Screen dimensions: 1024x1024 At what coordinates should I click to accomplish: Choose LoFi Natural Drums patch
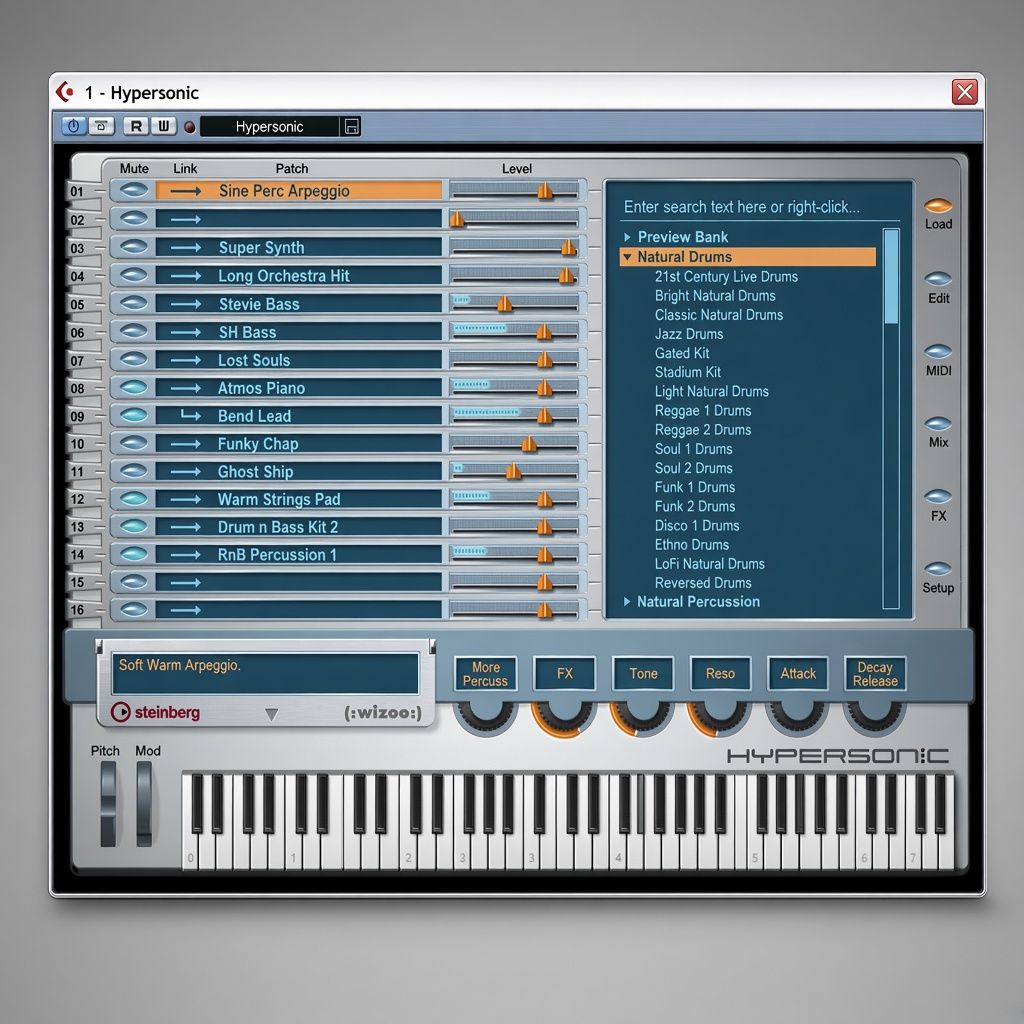click(x=709, y=564)
